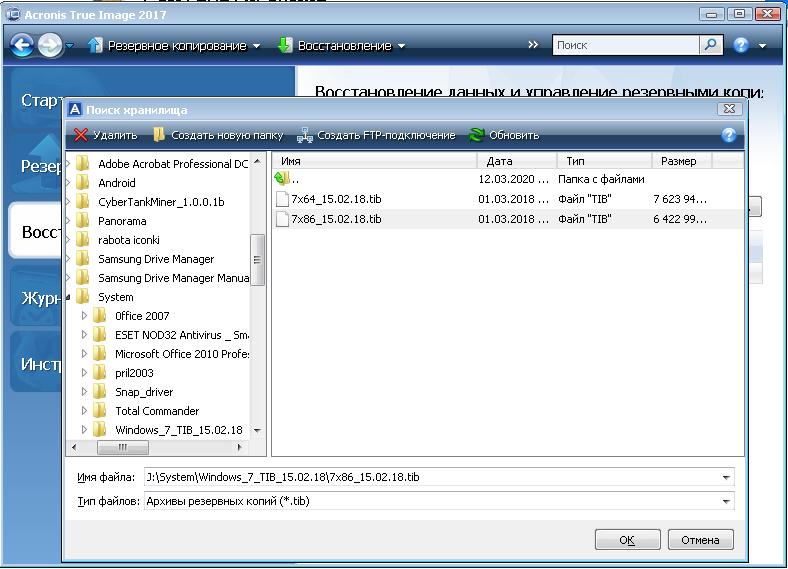Select Snap_driver folder

tap(133, 392)
